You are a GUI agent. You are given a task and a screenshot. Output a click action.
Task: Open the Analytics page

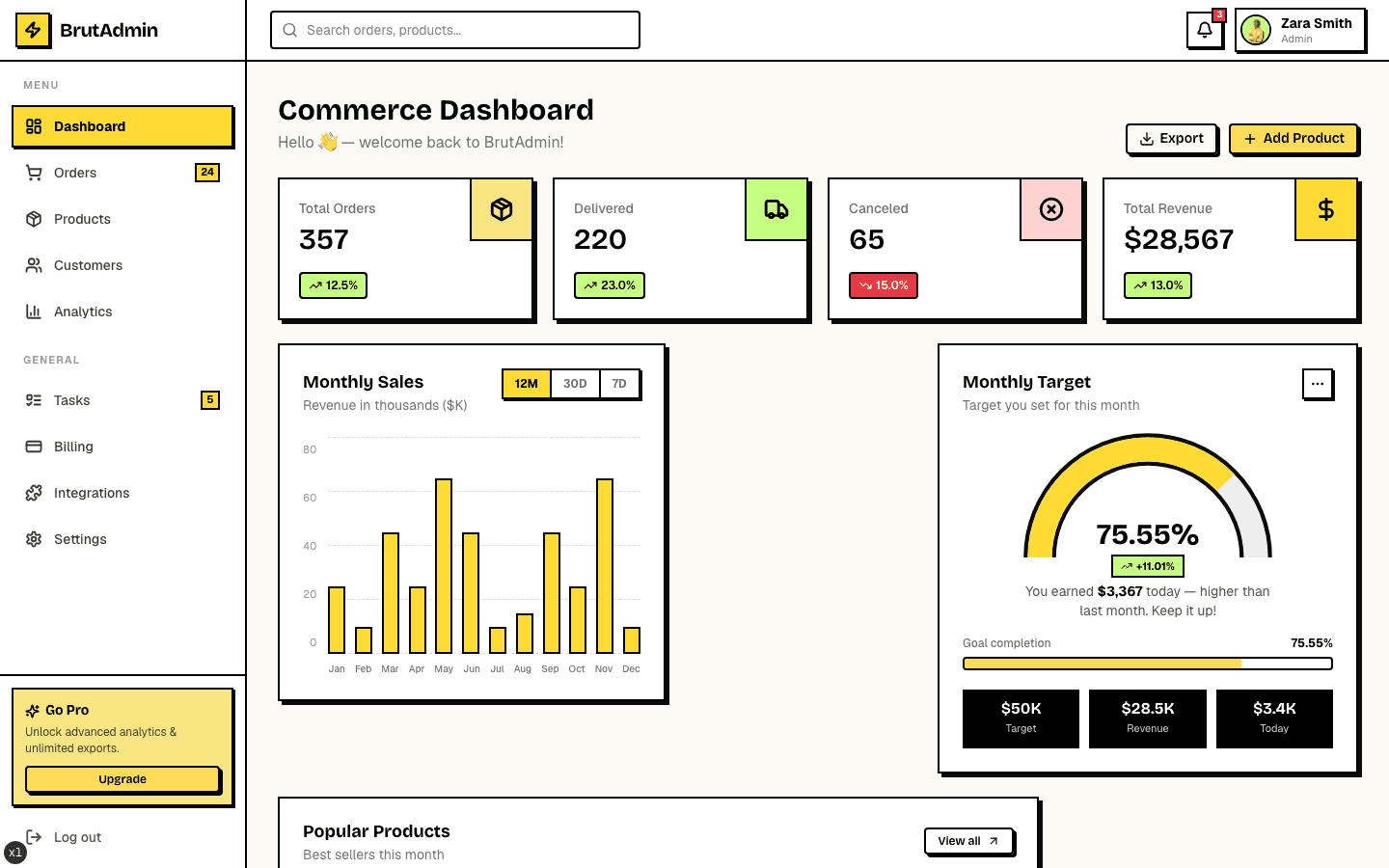[x=123, y=312]
